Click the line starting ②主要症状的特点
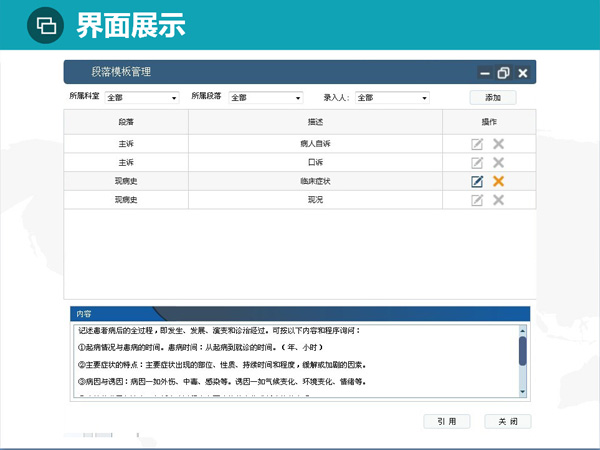600x450 pixels. coord(222,365)
